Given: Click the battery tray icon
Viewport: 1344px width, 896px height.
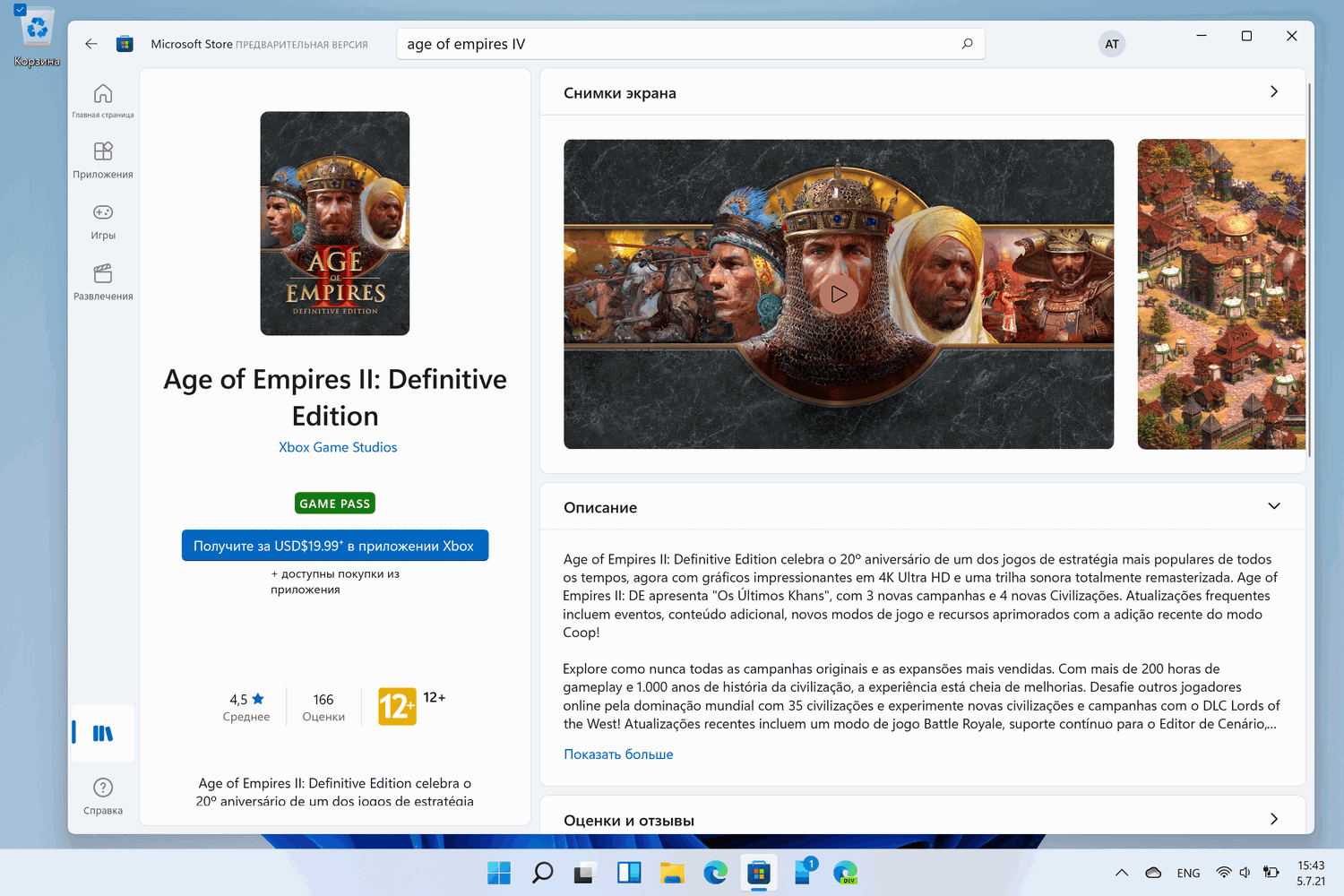Looking at the screenshot, I should pos(1271,873).
